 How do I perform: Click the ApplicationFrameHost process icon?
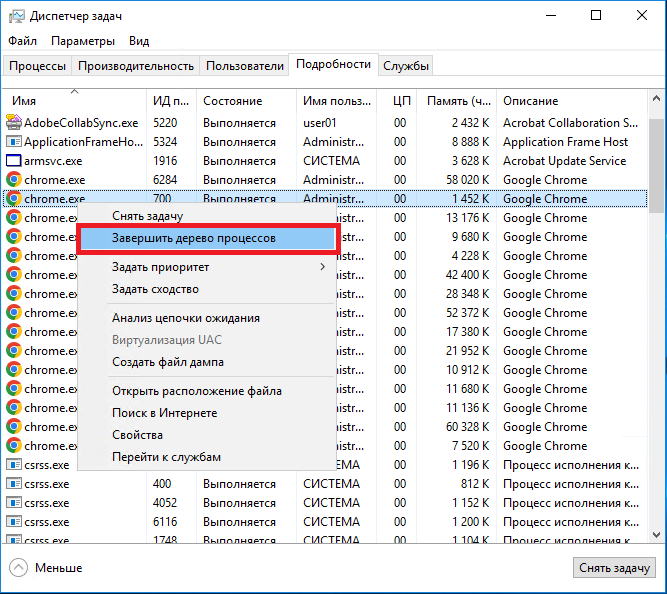pyautogui.click(x=14, y=142)
